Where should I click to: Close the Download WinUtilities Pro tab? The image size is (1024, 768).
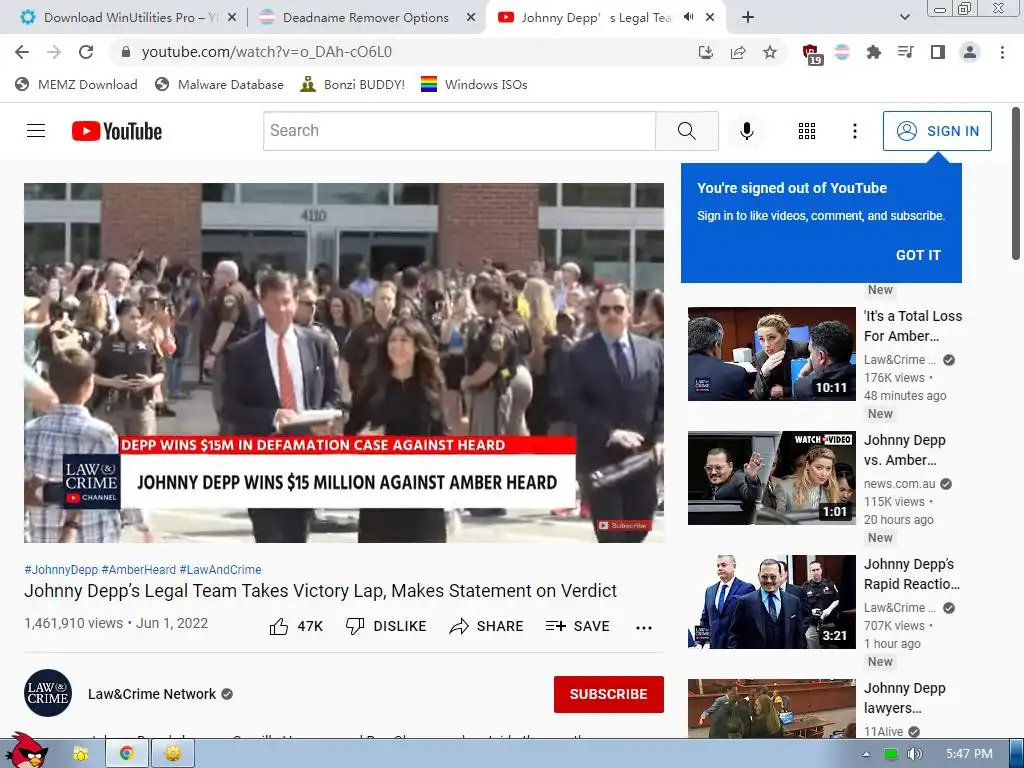[x=232, y=18]
